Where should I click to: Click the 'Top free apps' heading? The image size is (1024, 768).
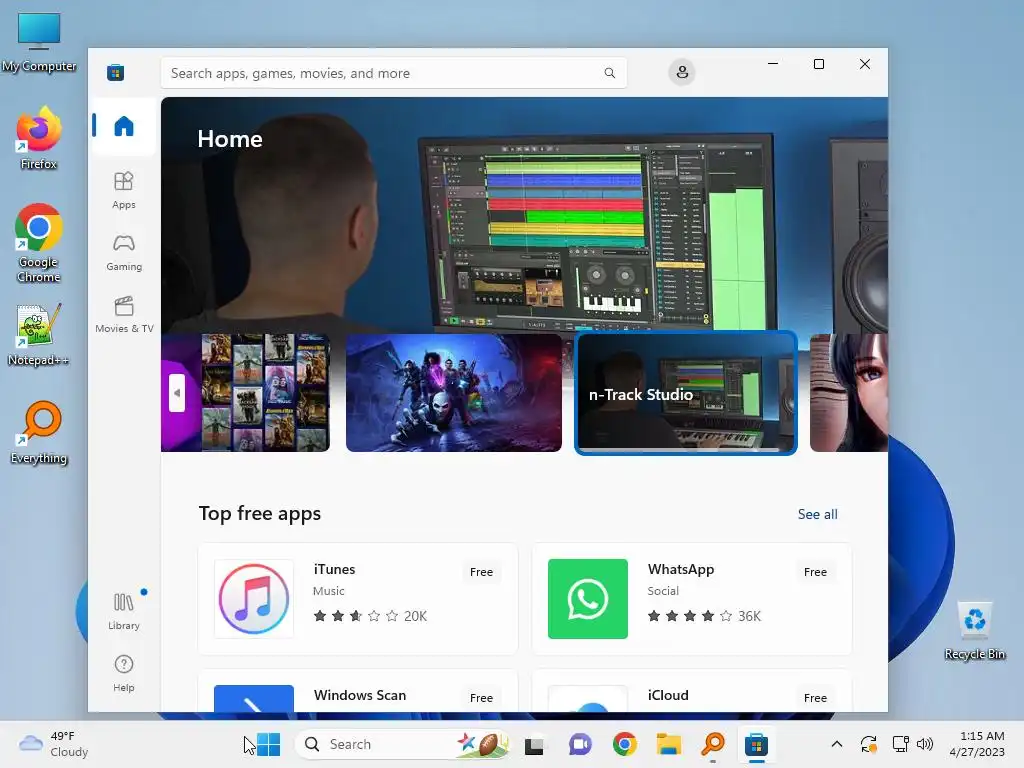260,513
